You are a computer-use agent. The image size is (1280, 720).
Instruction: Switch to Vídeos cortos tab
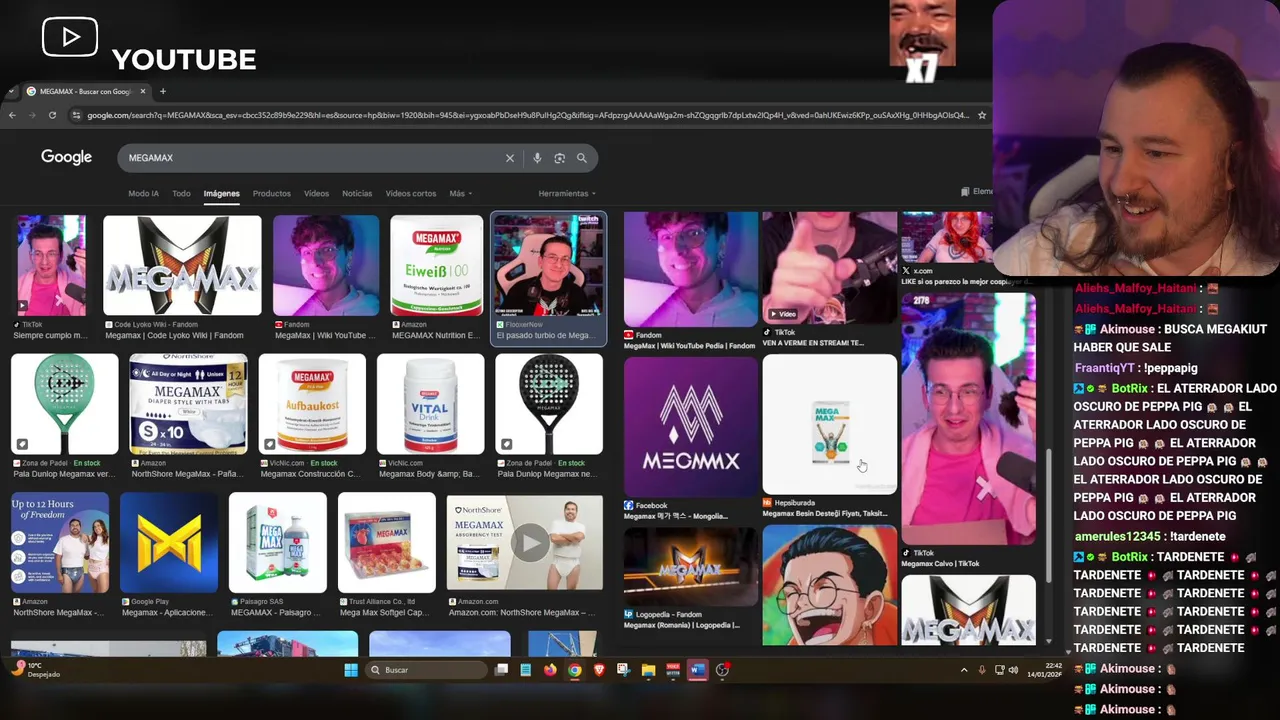(x=411, y=193)
